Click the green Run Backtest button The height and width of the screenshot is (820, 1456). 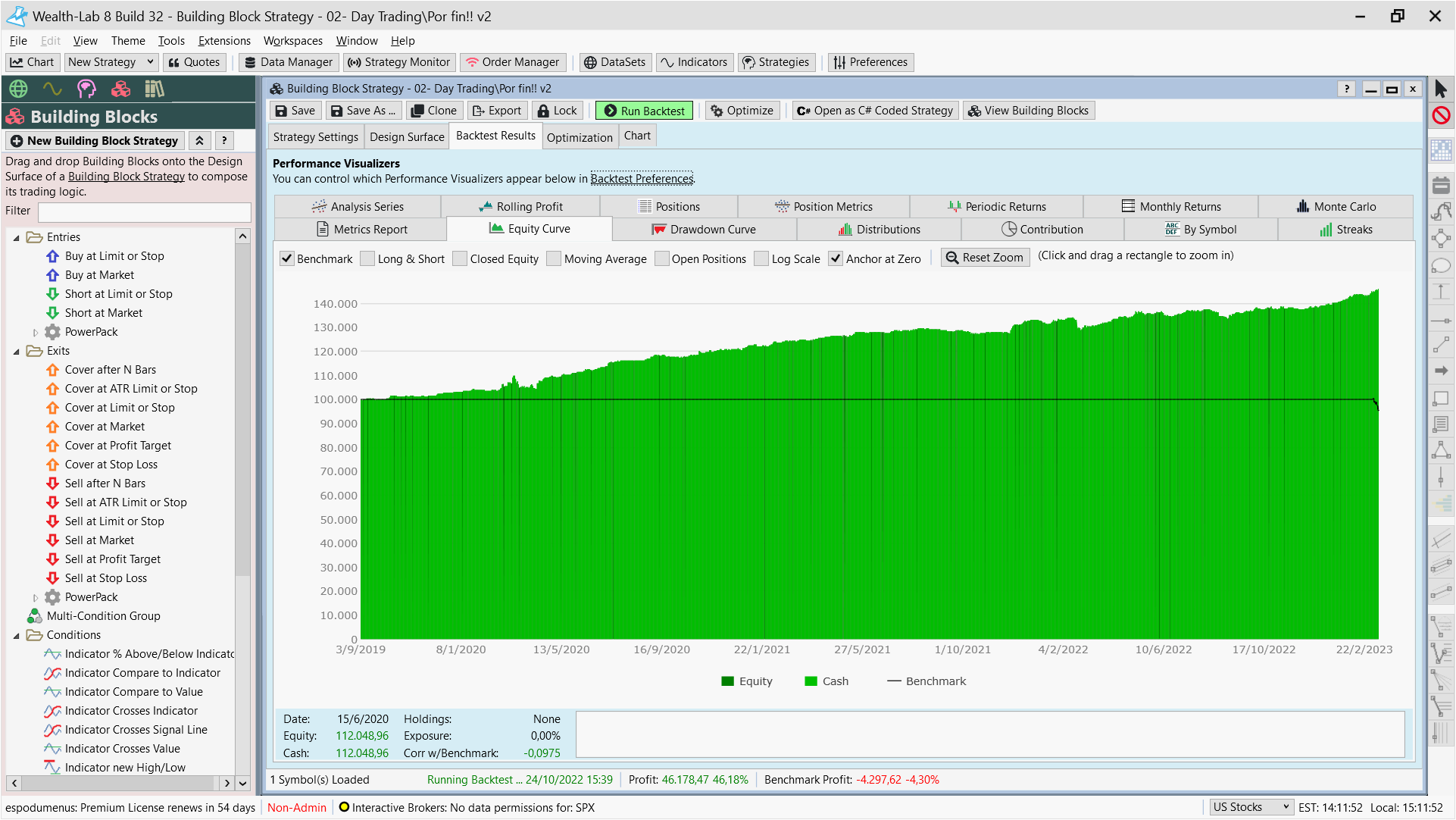(644, 111)
